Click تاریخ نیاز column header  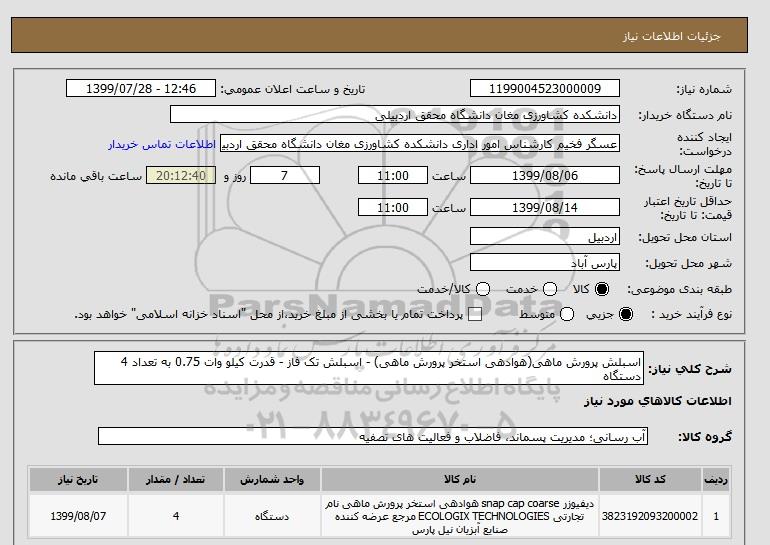point(78,479)
